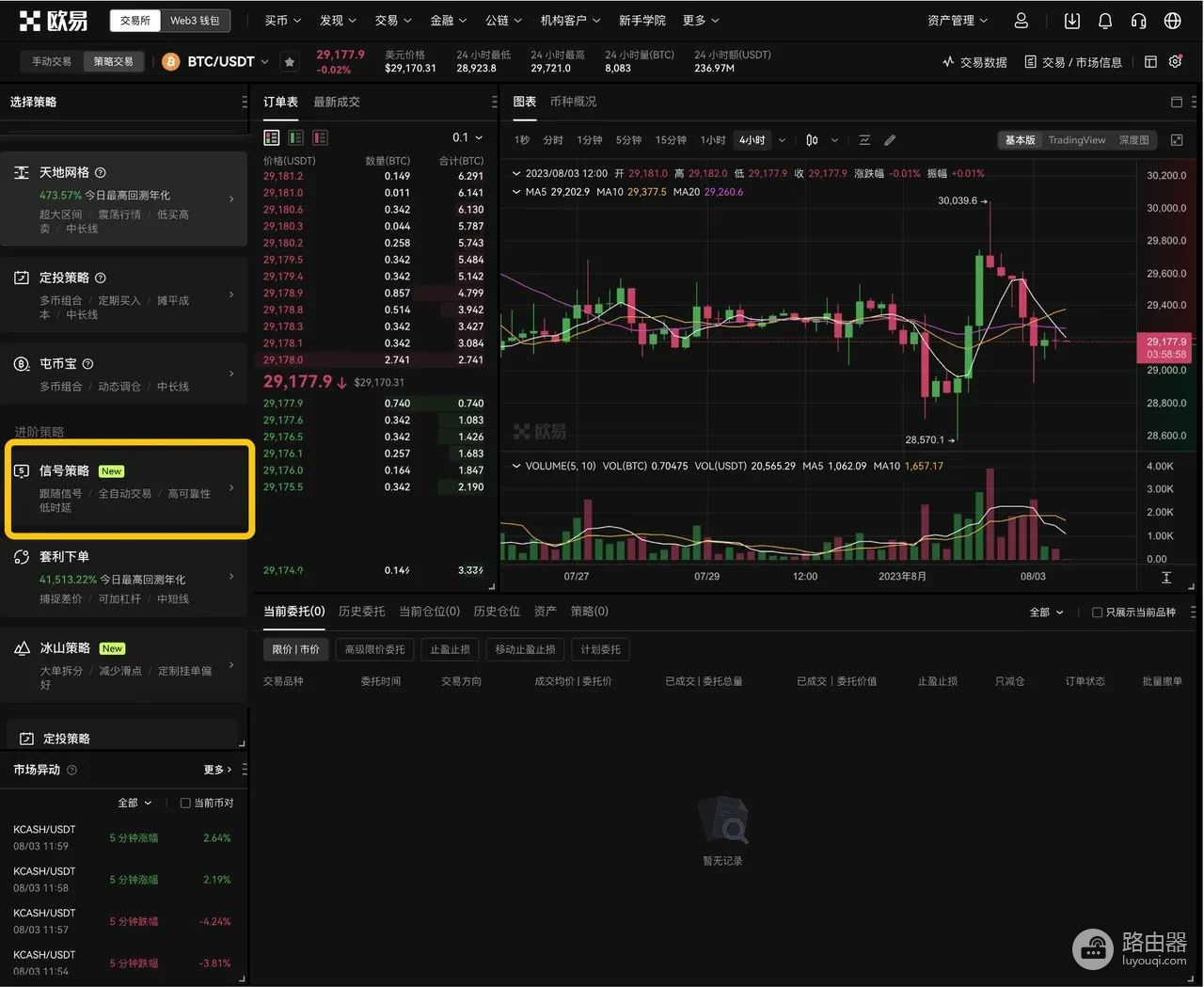Switch to 策略交易 mode
Image resolution: width=1204 pixels, height=987 pixels.
pos(113,62)
